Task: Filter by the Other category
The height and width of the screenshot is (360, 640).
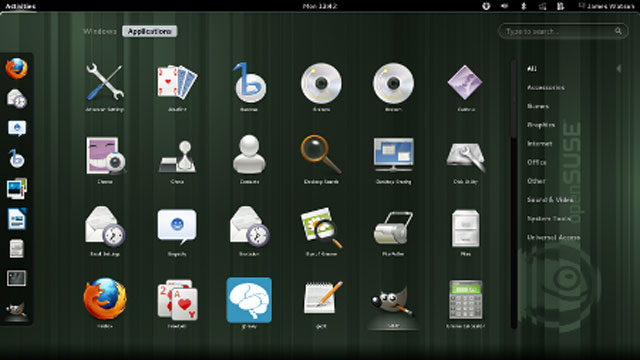Action: (536, 181)
